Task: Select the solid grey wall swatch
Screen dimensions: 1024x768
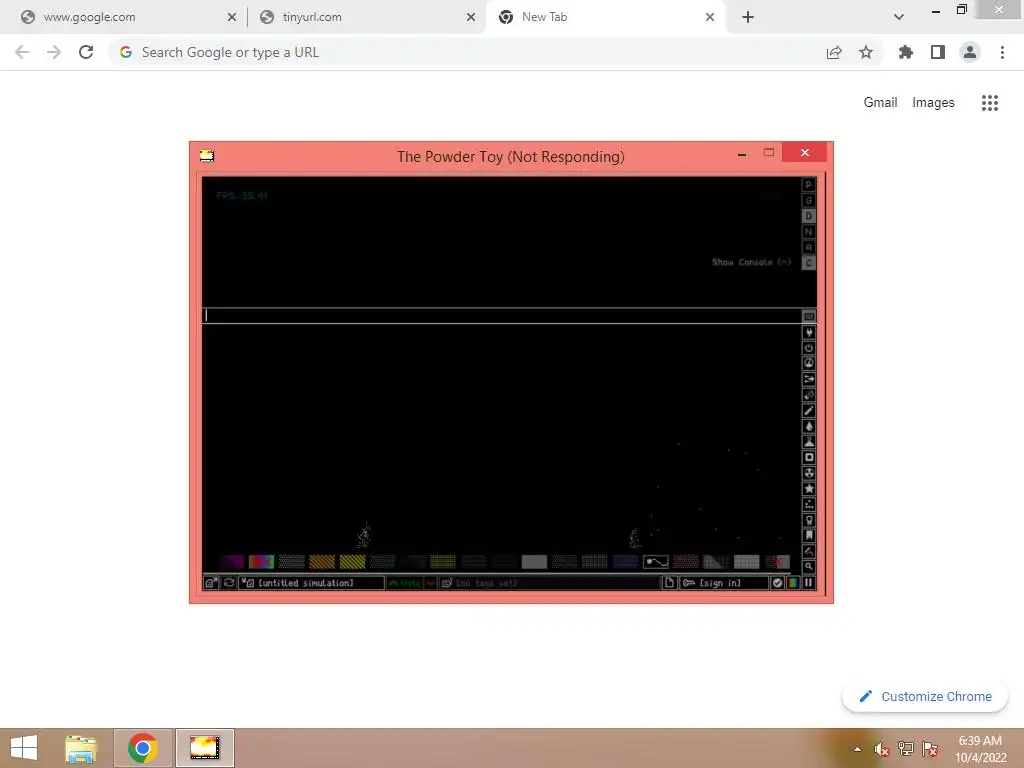Action: tap(534, 562)
